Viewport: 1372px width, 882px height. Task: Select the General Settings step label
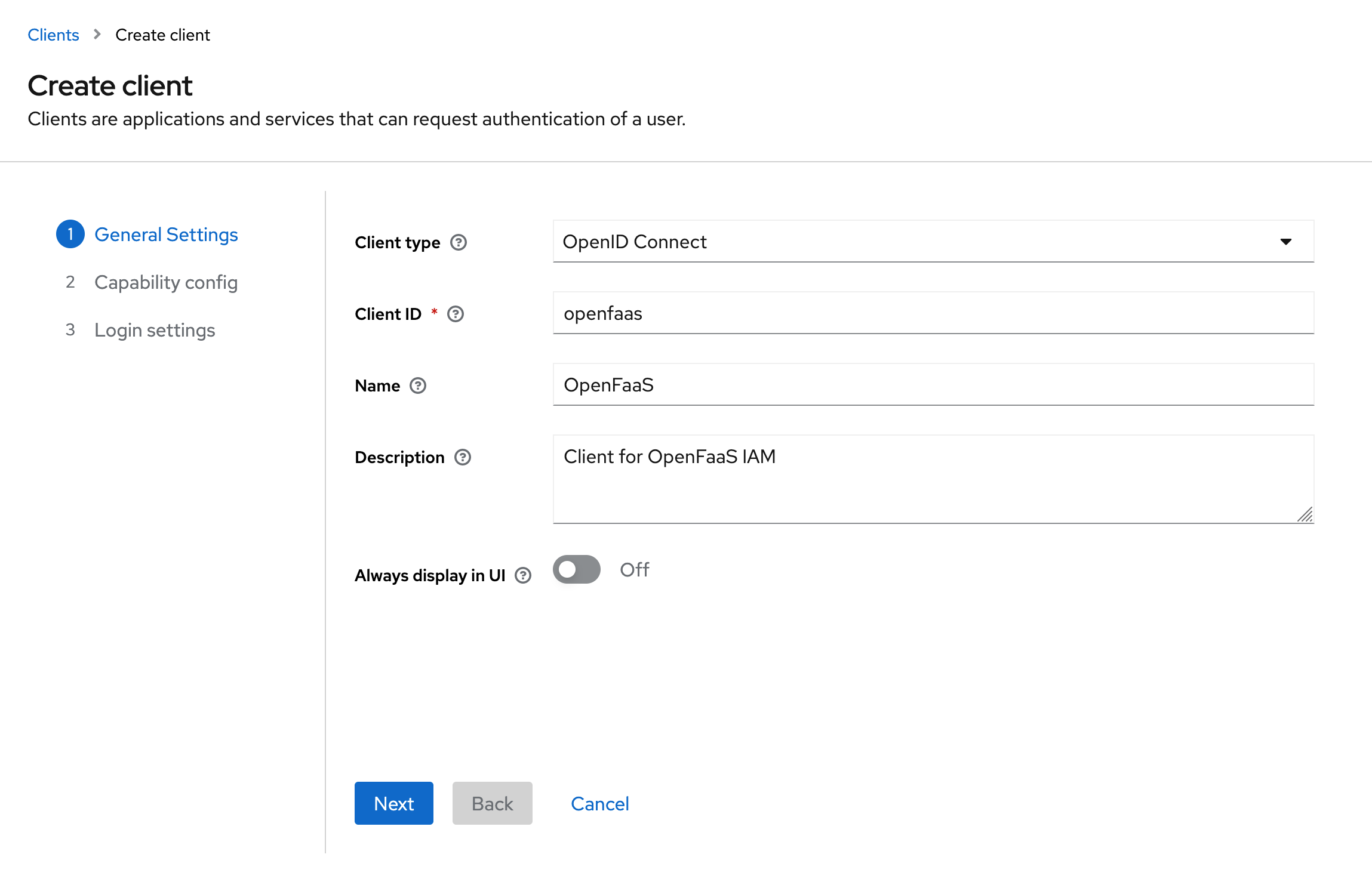166,234
